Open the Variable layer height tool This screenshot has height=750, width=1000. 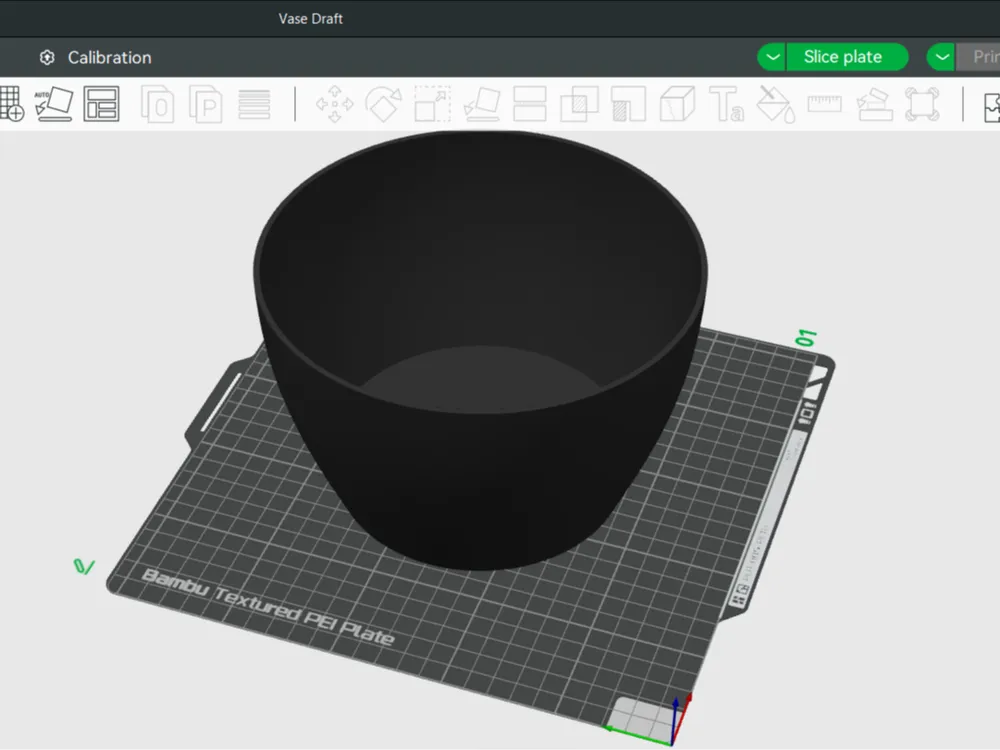(x=254, y=104)
